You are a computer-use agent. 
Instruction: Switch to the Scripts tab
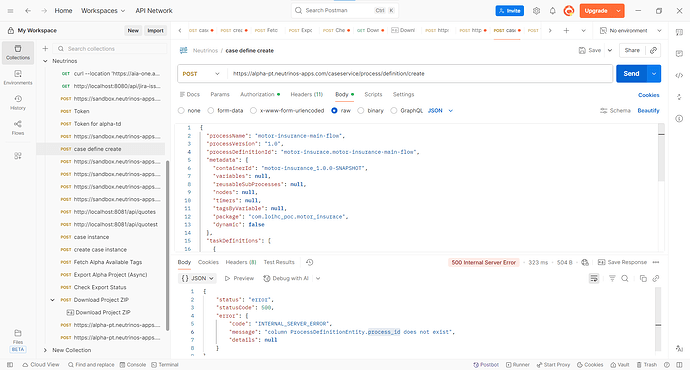pos(373,95)
